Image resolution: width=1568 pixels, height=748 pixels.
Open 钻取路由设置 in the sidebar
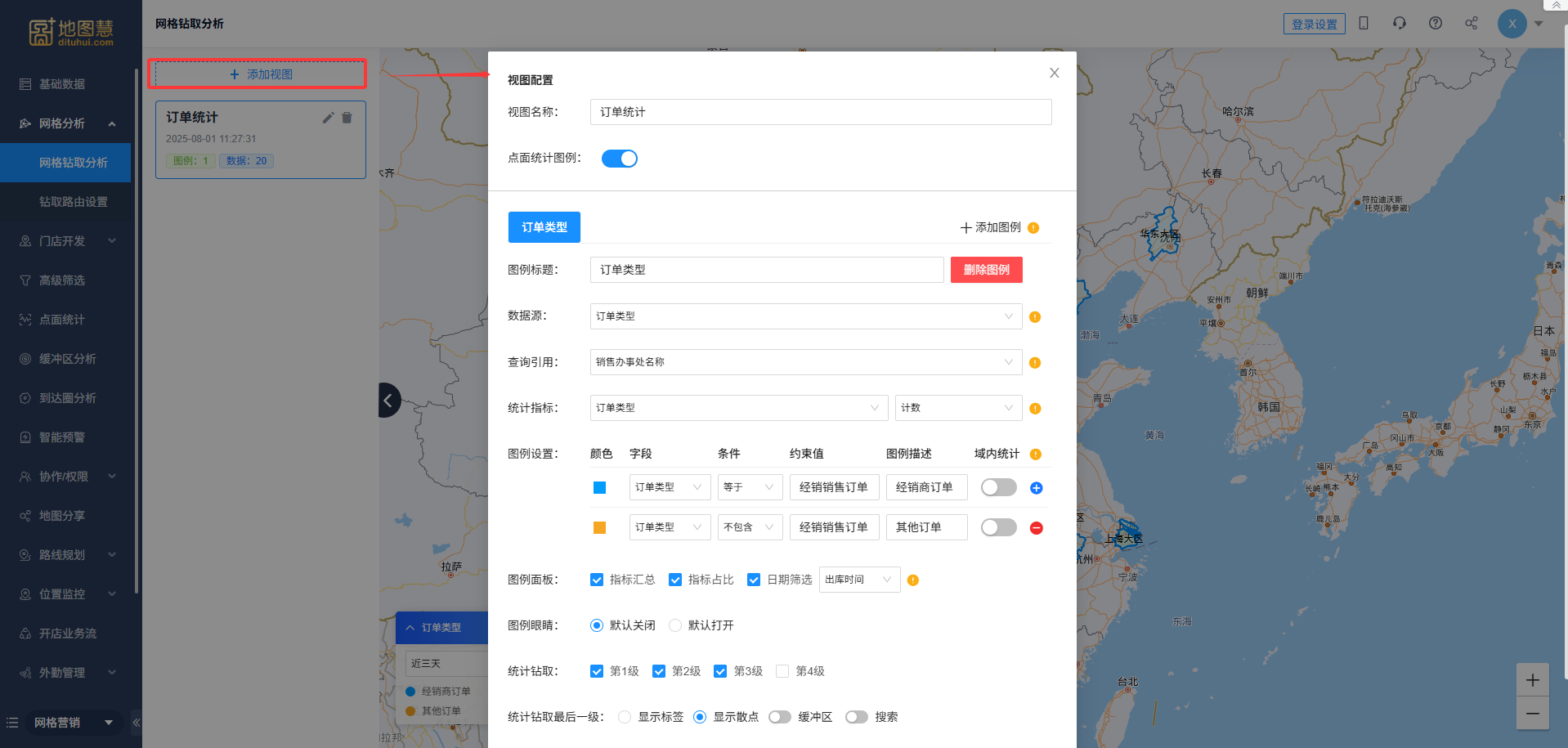[x=74, y=202]
